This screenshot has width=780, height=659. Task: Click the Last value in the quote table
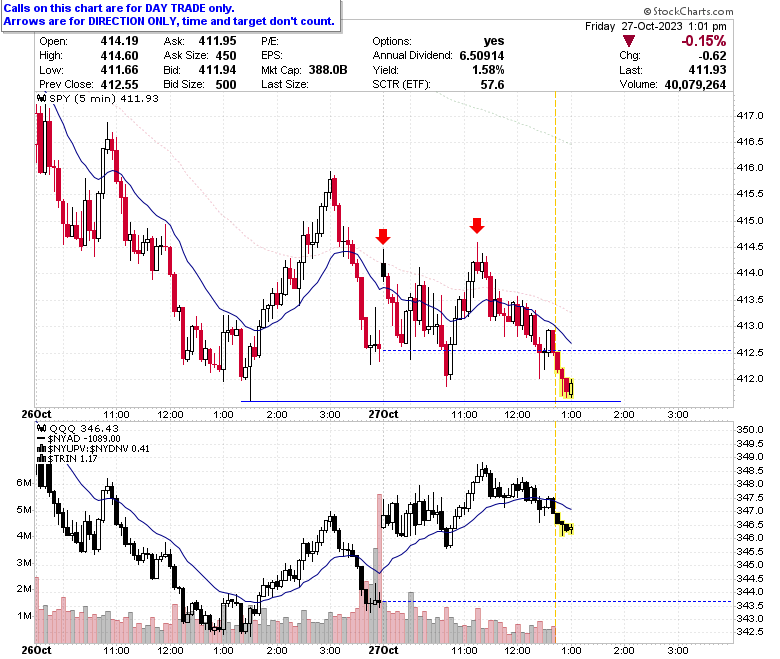(707, 70)
